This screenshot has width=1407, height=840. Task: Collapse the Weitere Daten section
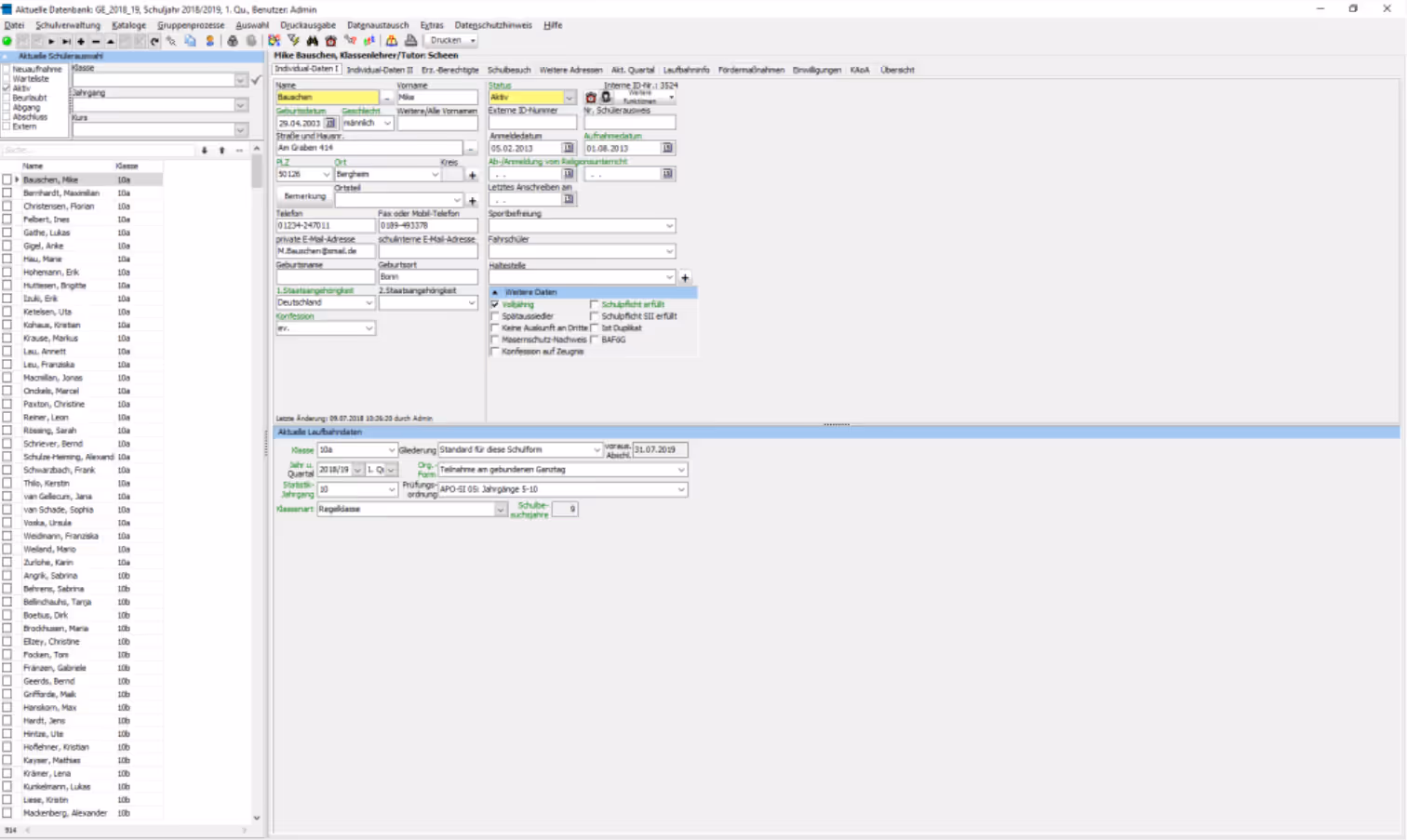(495, 292)
